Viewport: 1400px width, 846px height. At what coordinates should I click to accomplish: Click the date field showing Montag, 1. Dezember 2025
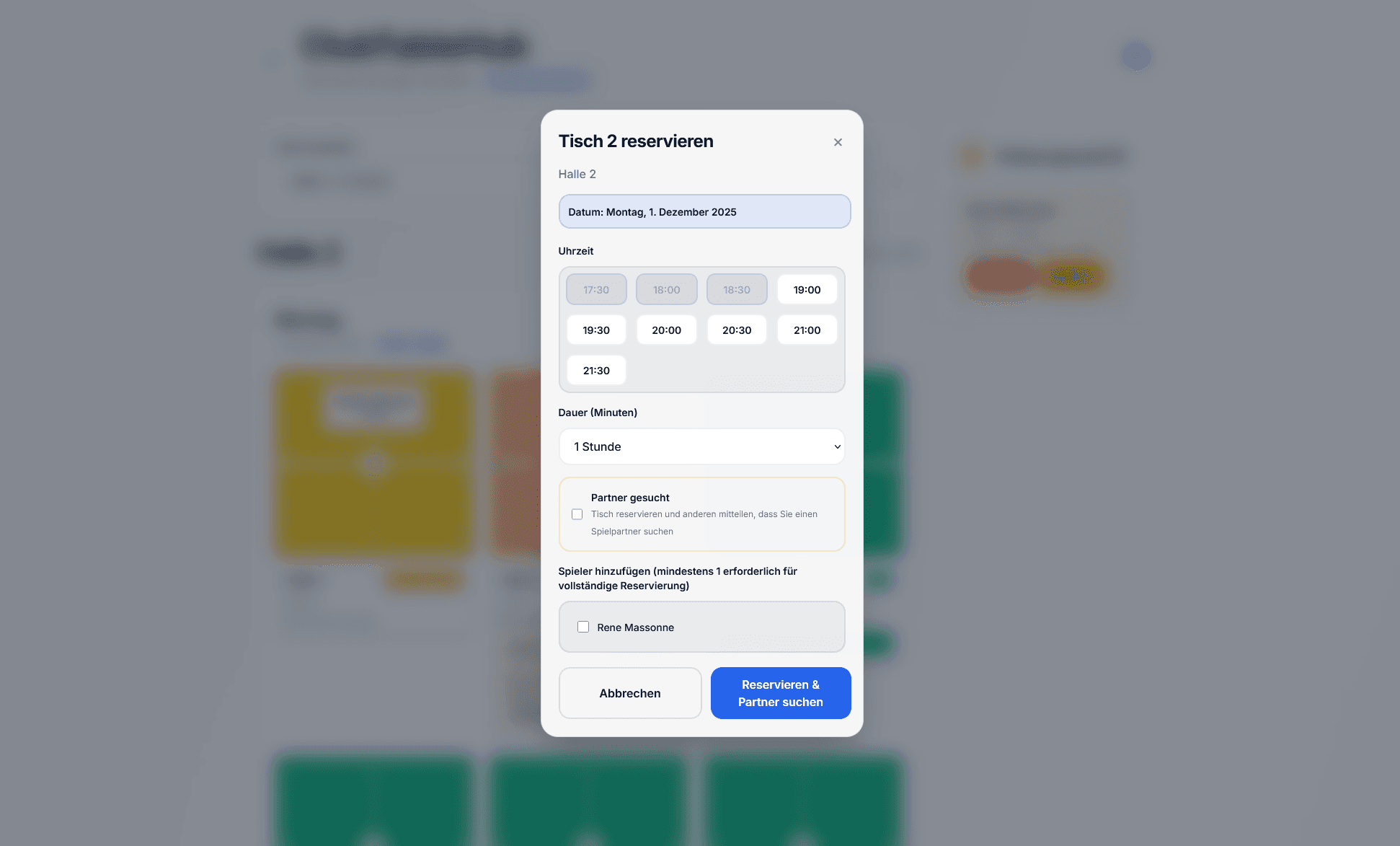[x=704, y=211]
